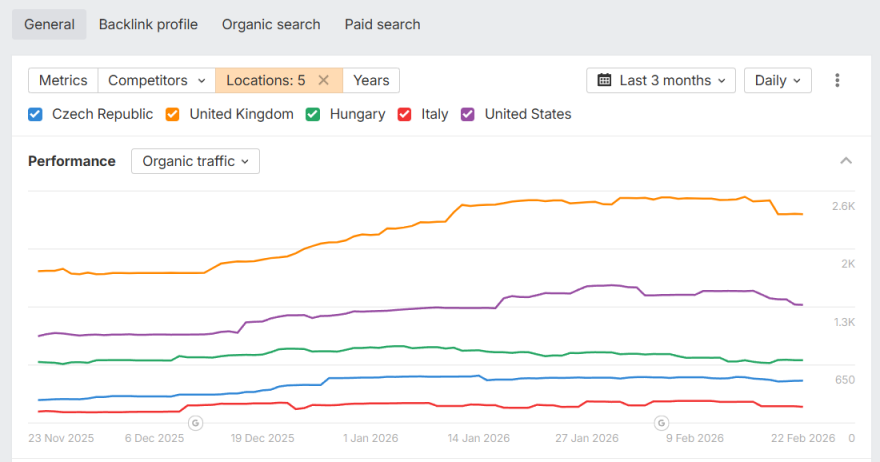The image size is (880, 462).
Task: Uncheck the Czech Republic checkbox
Action: click(x=35, y=114)
